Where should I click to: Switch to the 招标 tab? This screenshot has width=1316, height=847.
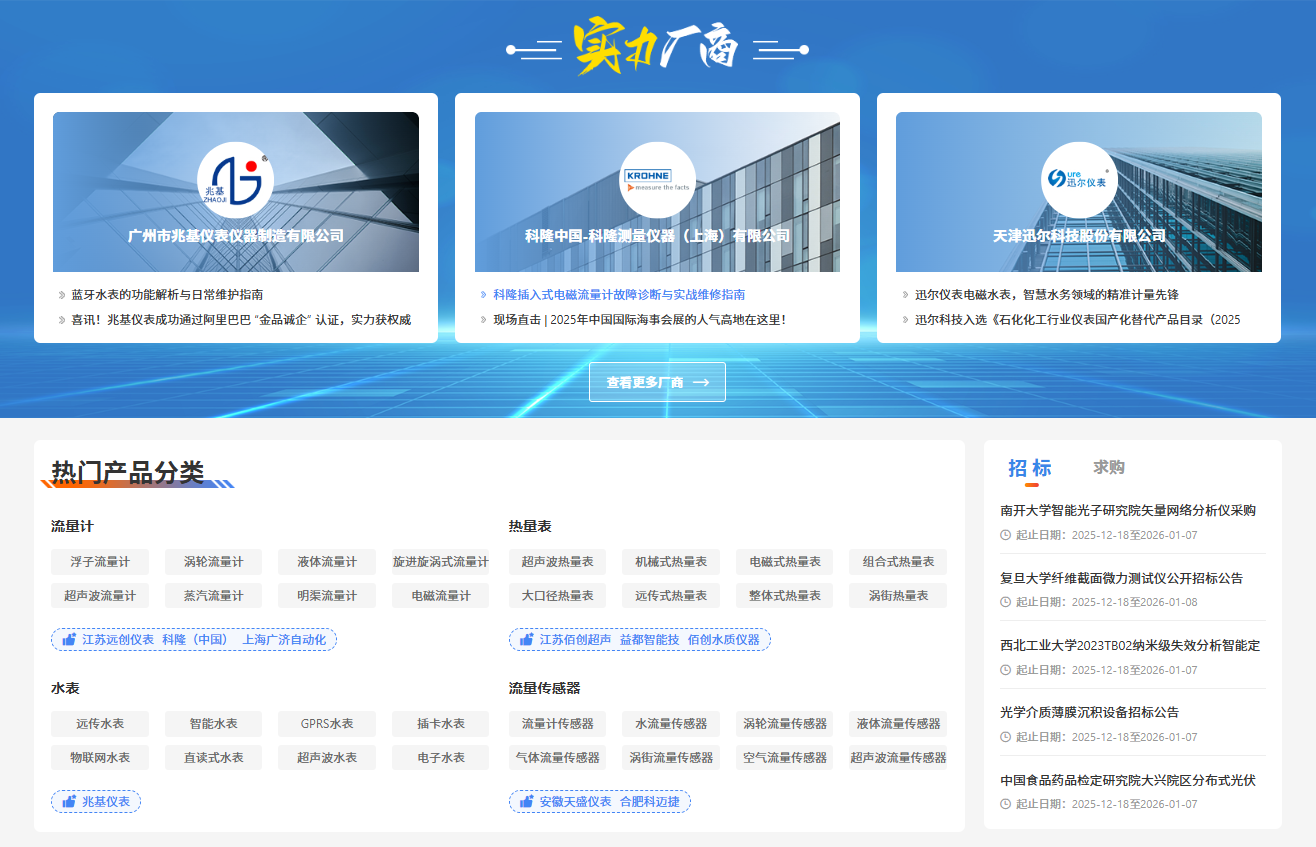[x=1029, y=468]
